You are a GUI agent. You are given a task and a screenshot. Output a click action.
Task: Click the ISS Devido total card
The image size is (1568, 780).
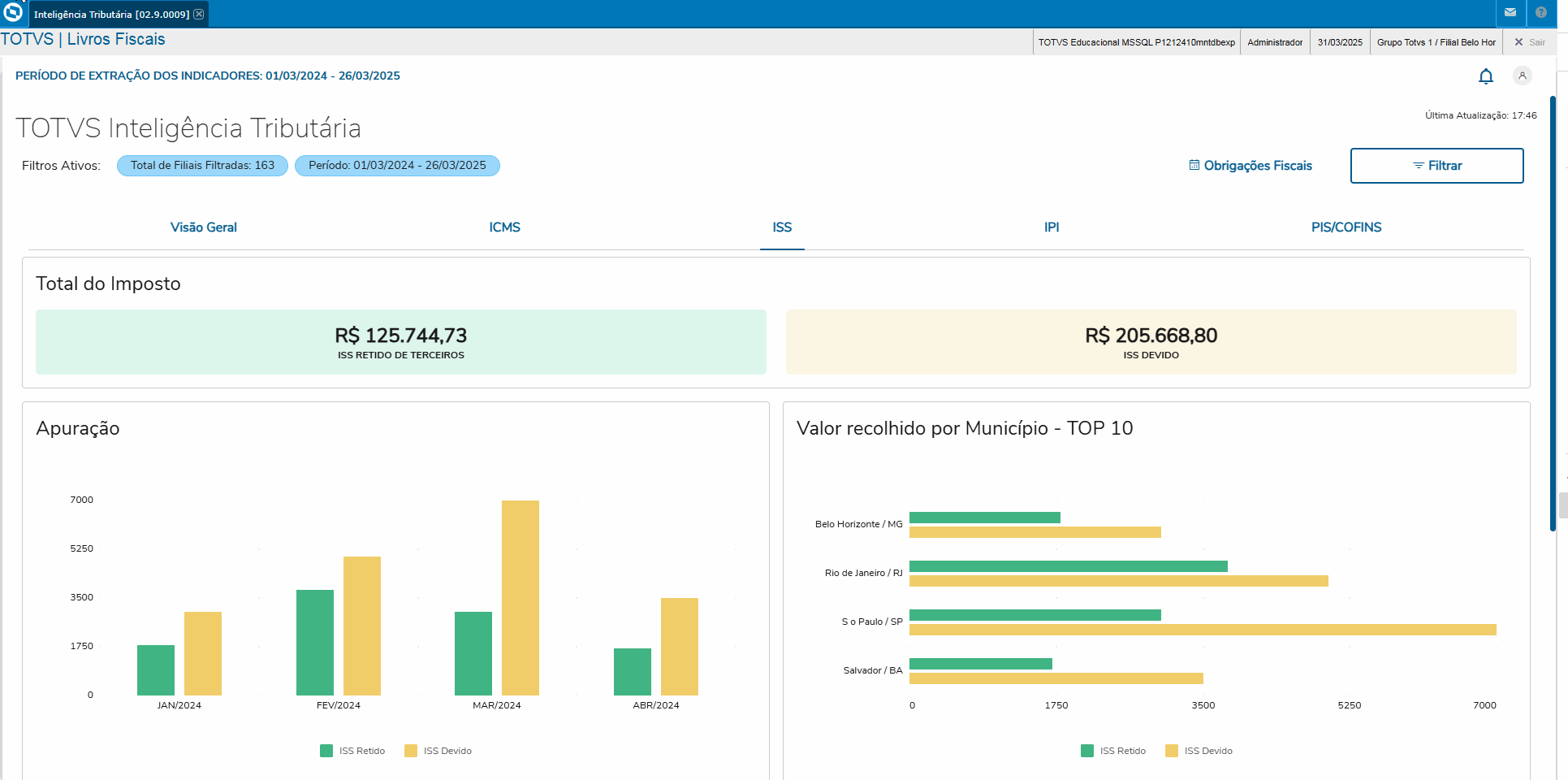point(1151,342)
